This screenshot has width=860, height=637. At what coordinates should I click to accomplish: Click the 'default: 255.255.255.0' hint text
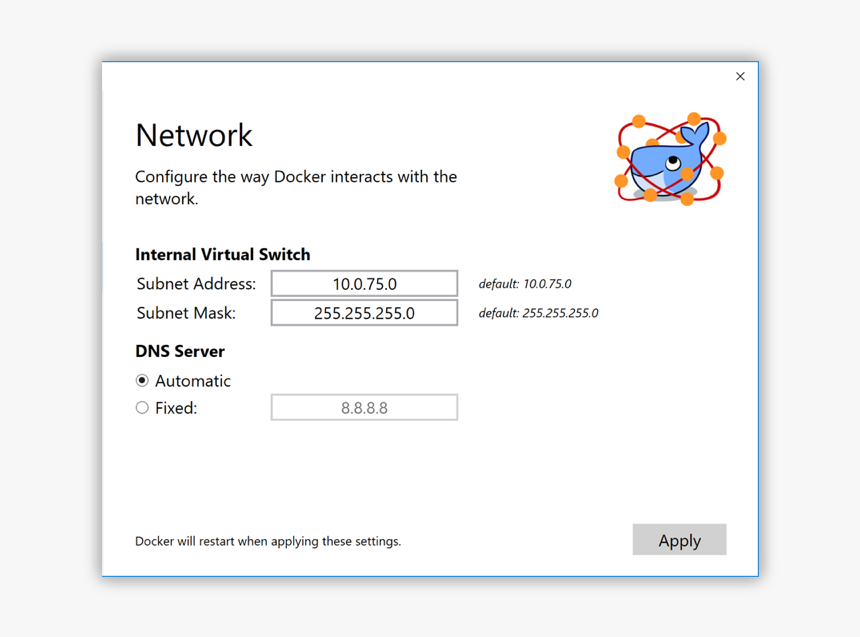(x=538, y=313)
